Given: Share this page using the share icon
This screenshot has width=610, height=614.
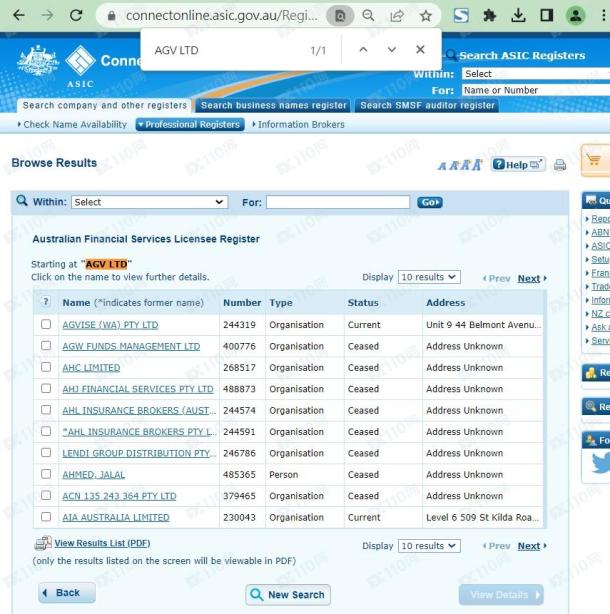Looking at the screenshot, I should (x=397, y=16).
